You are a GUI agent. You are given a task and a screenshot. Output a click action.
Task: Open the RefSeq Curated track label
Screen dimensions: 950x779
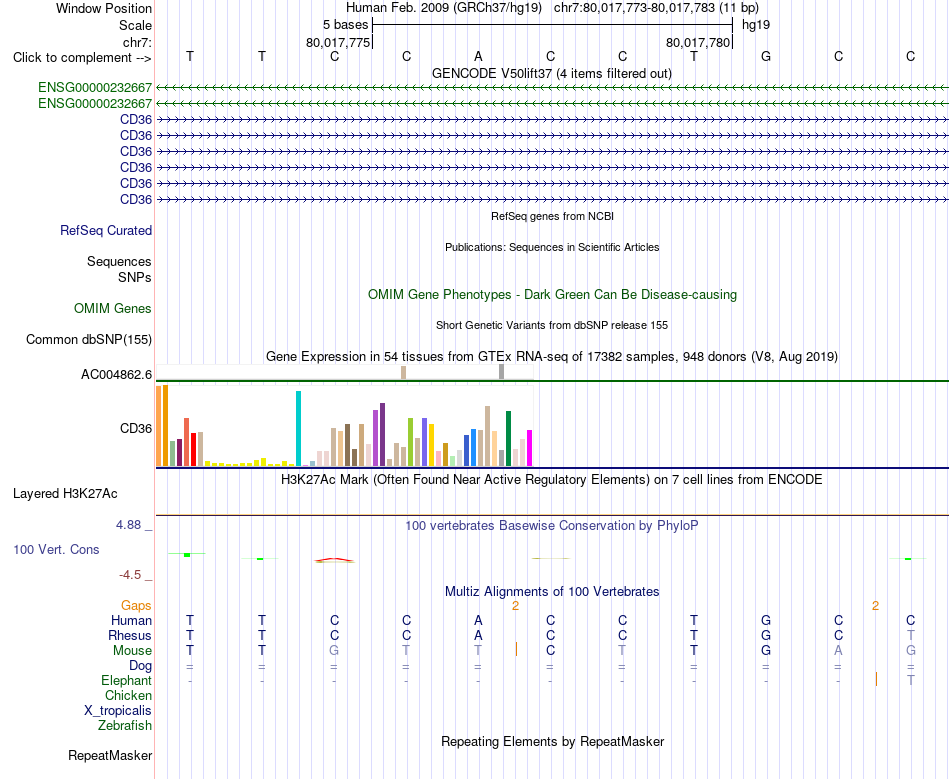tap(106, 230)
